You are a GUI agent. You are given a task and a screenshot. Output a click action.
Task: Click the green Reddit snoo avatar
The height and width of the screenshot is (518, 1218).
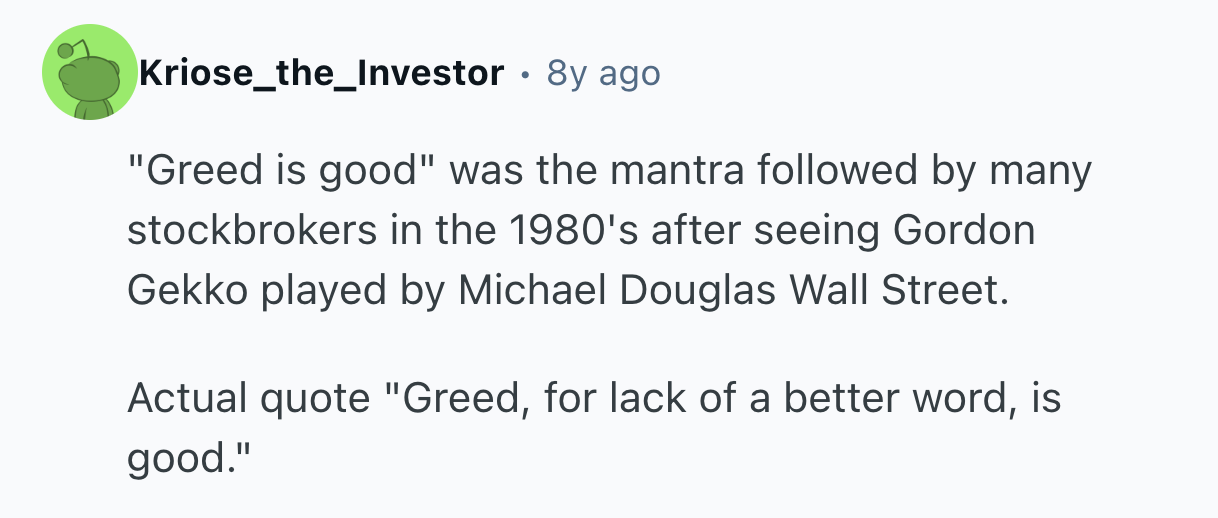[89, 73]
